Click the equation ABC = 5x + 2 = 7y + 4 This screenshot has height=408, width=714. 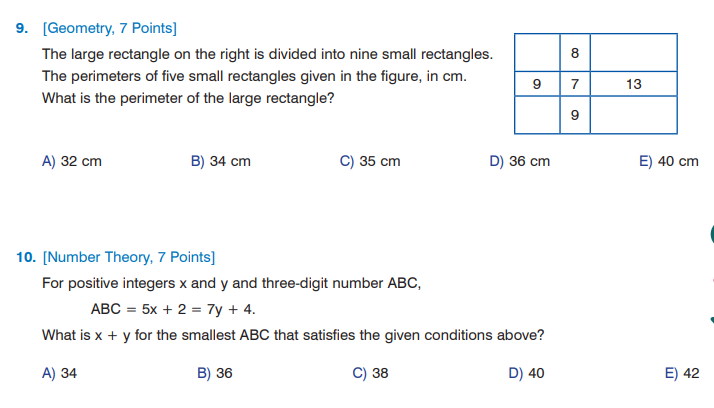click(x=180, y=309)
